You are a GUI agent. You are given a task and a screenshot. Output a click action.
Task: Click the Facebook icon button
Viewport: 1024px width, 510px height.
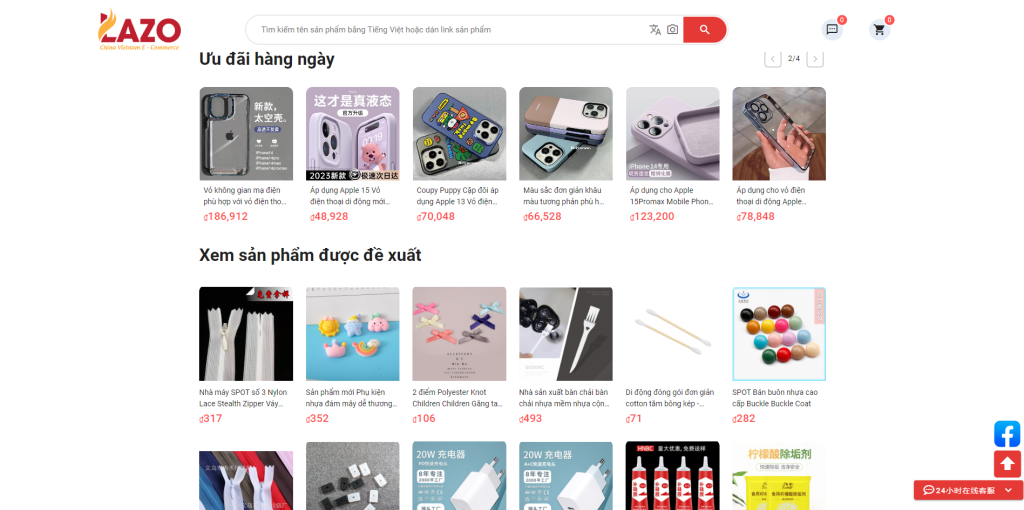[x=1007, y=434]
